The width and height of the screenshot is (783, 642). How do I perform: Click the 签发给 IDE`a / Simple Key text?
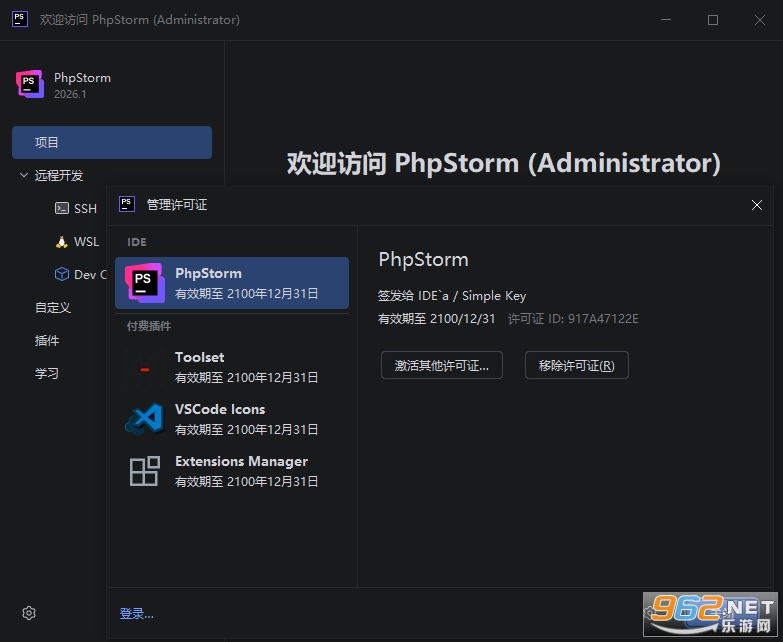(451, 296)
